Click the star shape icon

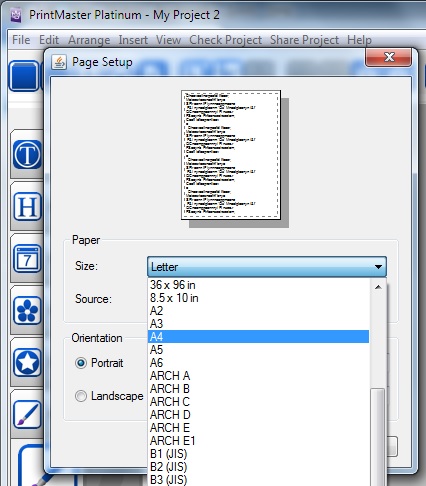(x=27, y=363)
